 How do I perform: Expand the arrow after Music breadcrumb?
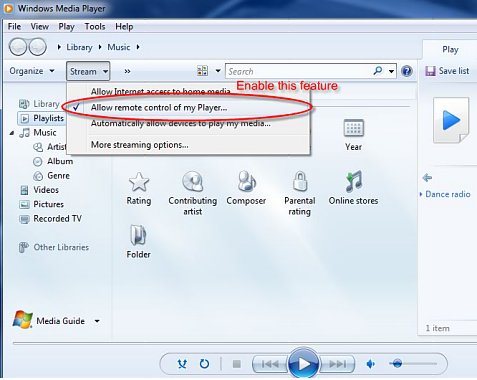pos(138,47)
